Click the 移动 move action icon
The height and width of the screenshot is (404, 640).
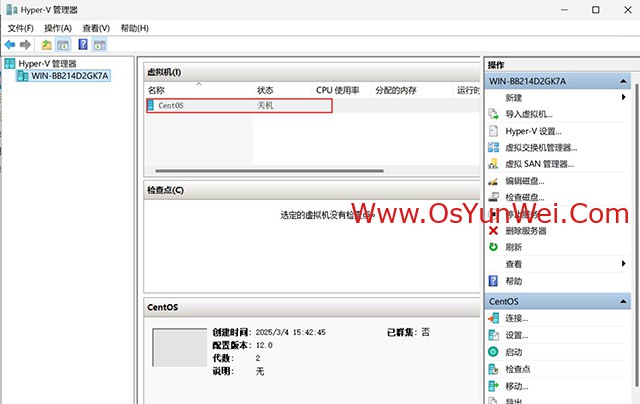pos(493,386)
